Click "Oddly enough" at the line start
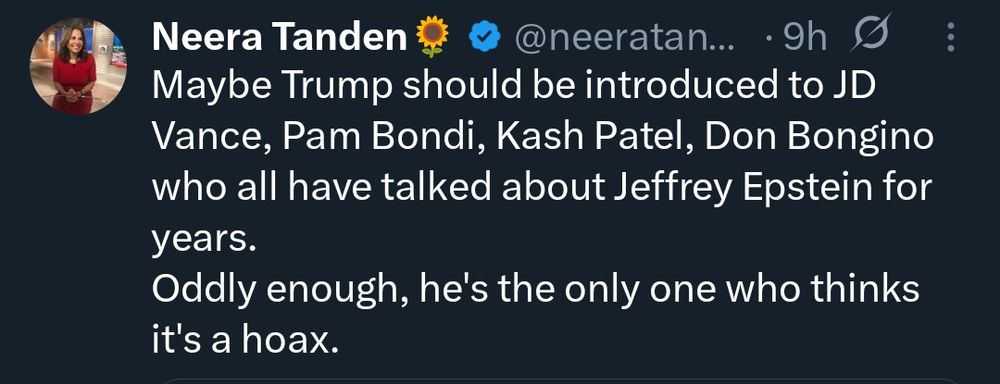The height and width of the screenshot is (384, 1000). coord(277,292)
